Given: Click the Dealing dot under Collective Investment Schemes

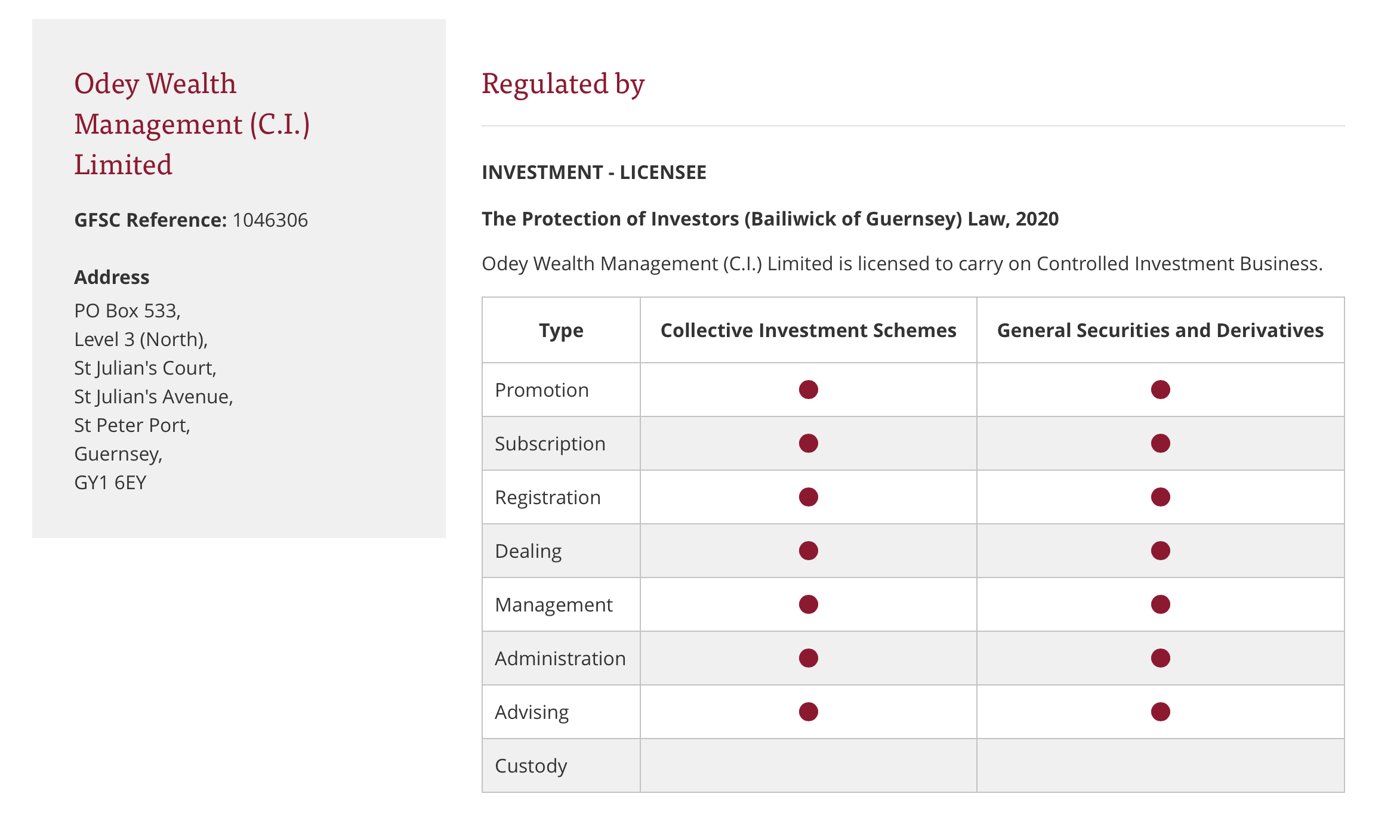Looking at the screenshot, I should (808, 551).
